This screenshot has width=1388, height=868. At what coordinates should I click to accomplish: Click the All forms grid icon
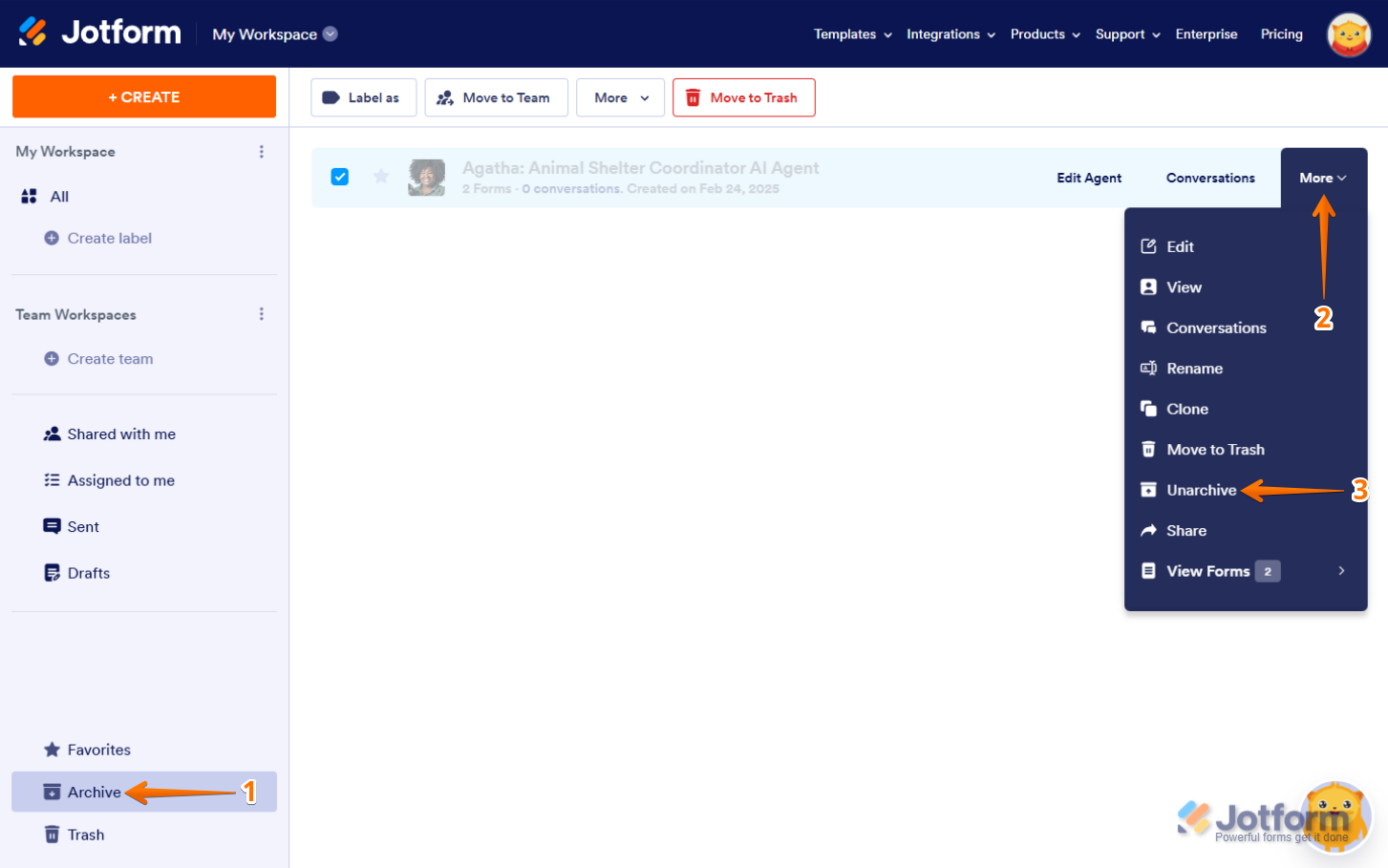(x=29, y=197)
